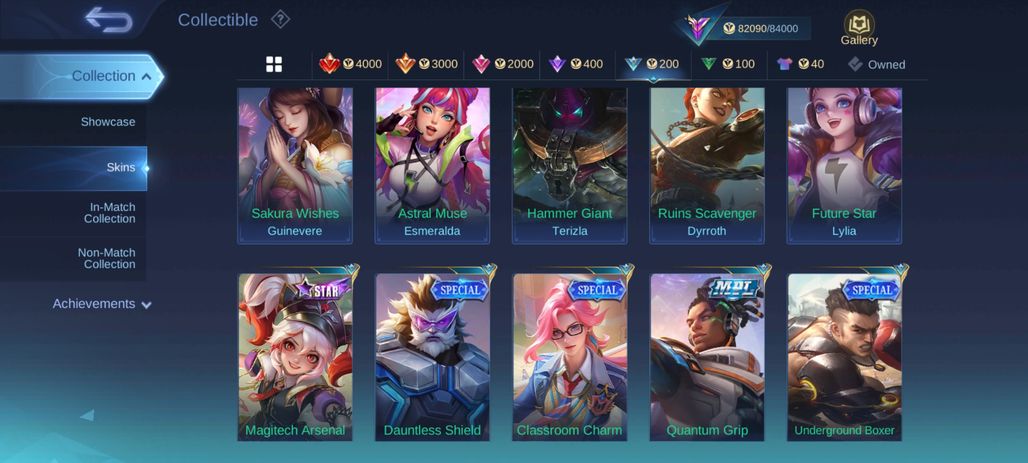Toggle the Owned filter
Screen dimensions: 1028x463
[x=877, y=64]
